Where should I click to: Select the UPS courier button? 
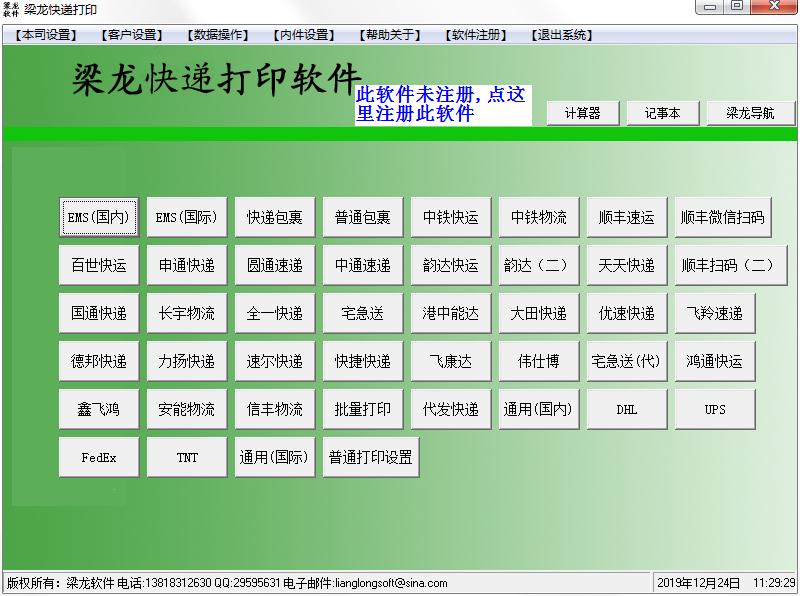(715, 409)
